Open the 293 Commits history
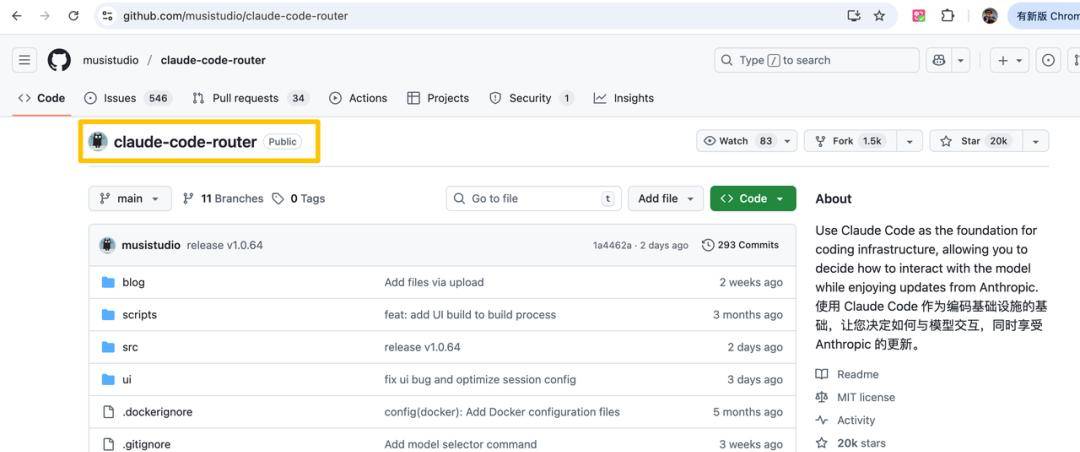This screenshot has height=452, width=1080. pyautogui.click(x=740, y=245)
